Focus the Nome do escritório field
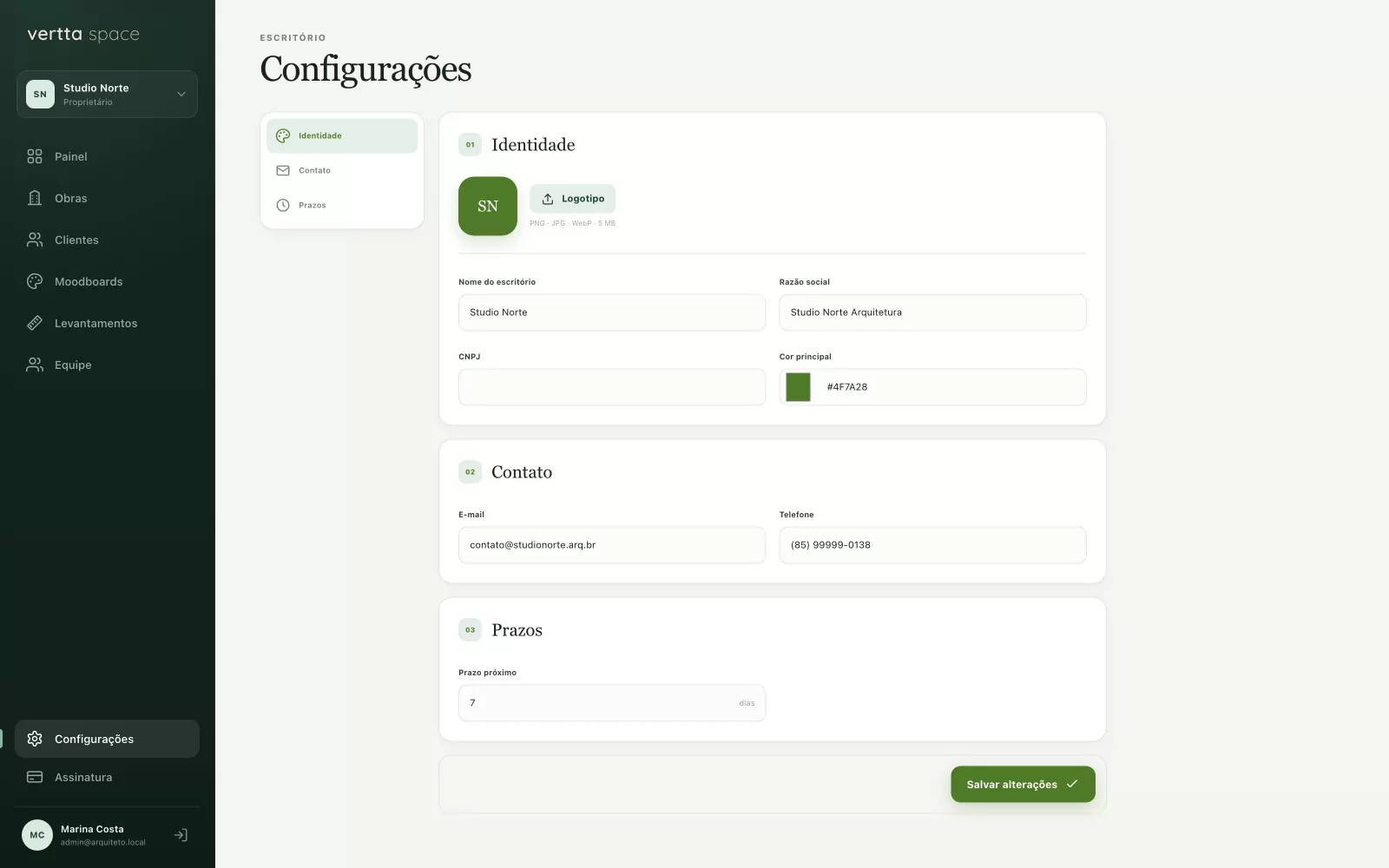 pos(612,312)
